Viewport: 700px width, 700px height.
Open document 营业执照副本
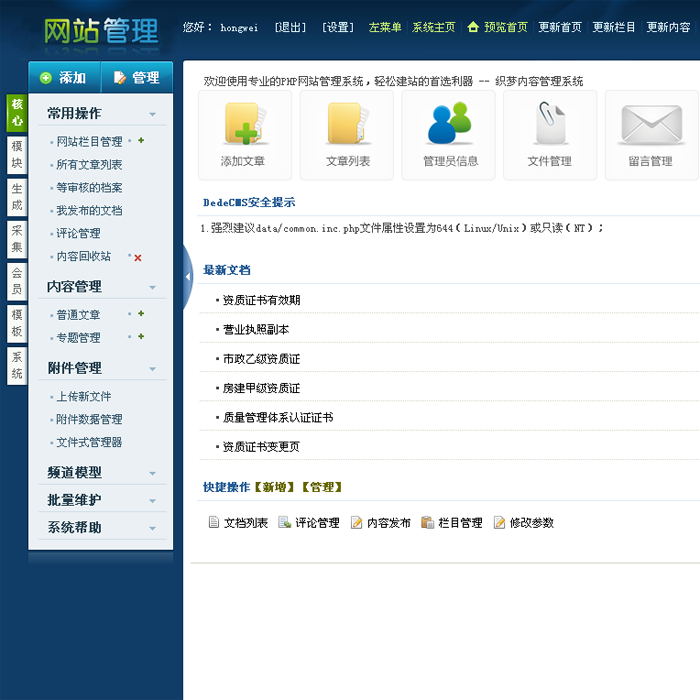click(x=256, y=329)
